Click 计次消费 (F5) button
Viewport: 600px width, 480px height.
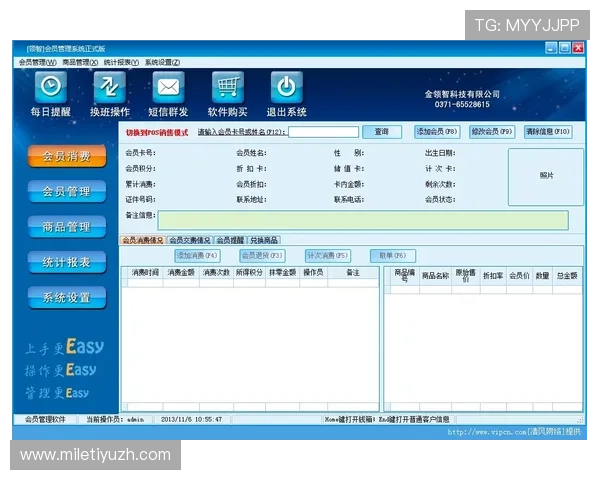click(x=328, y=256)
